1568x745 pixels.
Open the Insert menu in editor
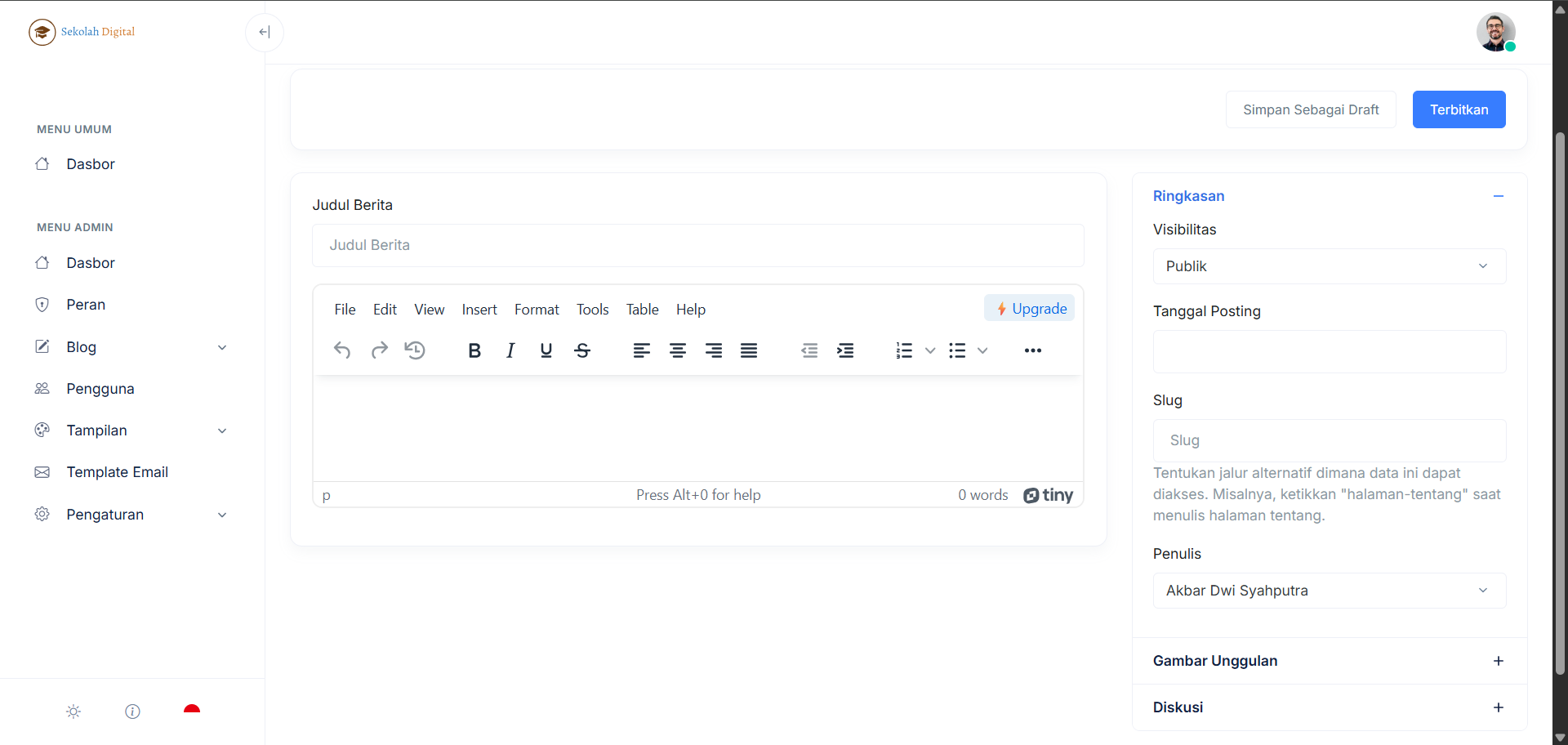coord(479,310)
